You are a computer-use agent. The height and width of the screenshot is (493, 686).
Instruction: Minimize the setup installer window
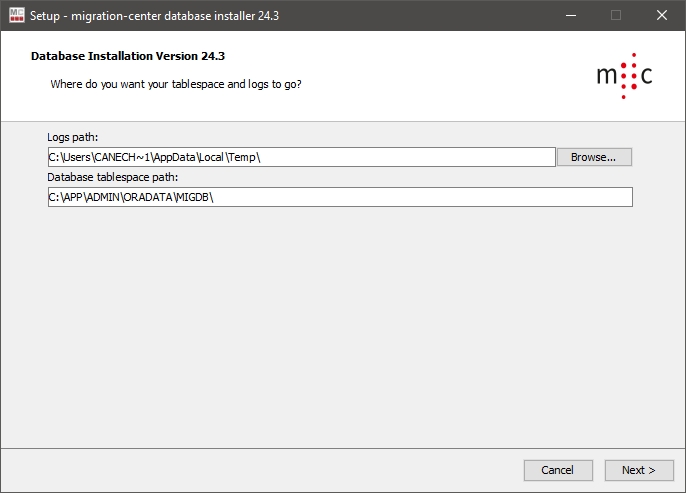pos(570,15)
